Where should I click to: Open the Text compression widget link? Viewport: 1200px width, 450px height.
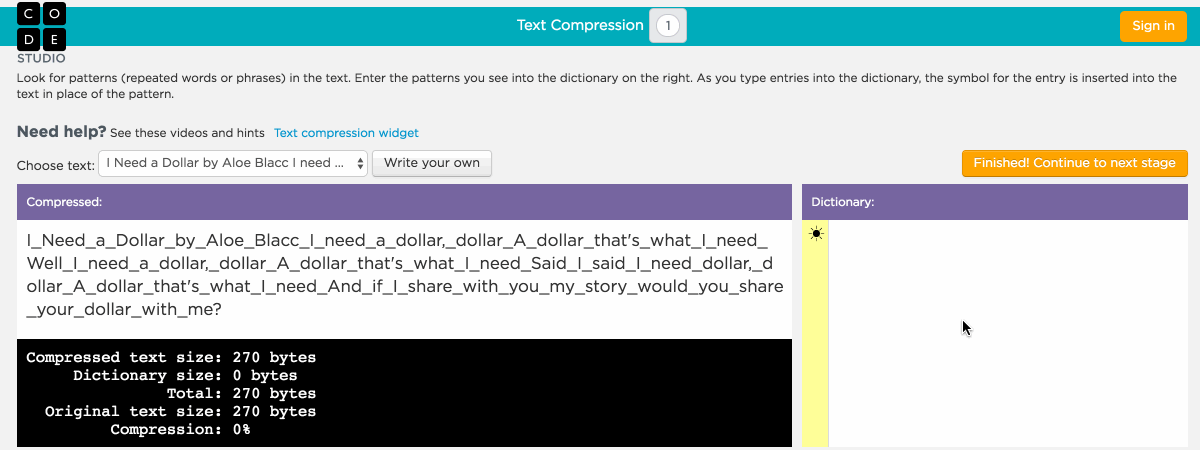[346, 132]
